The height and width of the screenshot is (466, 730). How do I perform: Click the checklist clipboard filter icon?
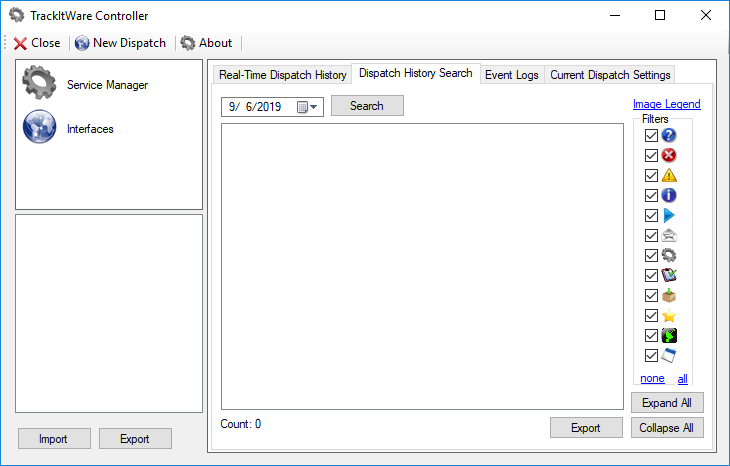pos(669,276)
